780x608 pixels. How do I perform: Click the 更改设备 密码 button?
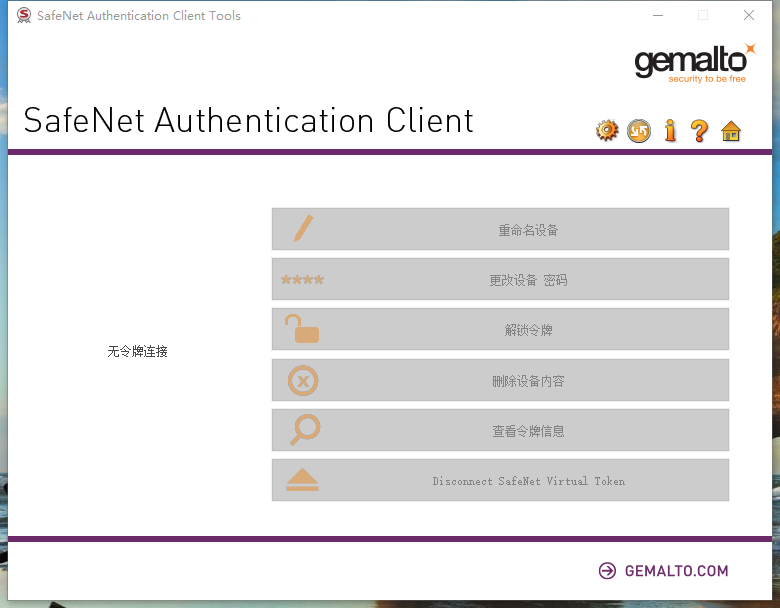pyautogui.click(x=500, y=279)
